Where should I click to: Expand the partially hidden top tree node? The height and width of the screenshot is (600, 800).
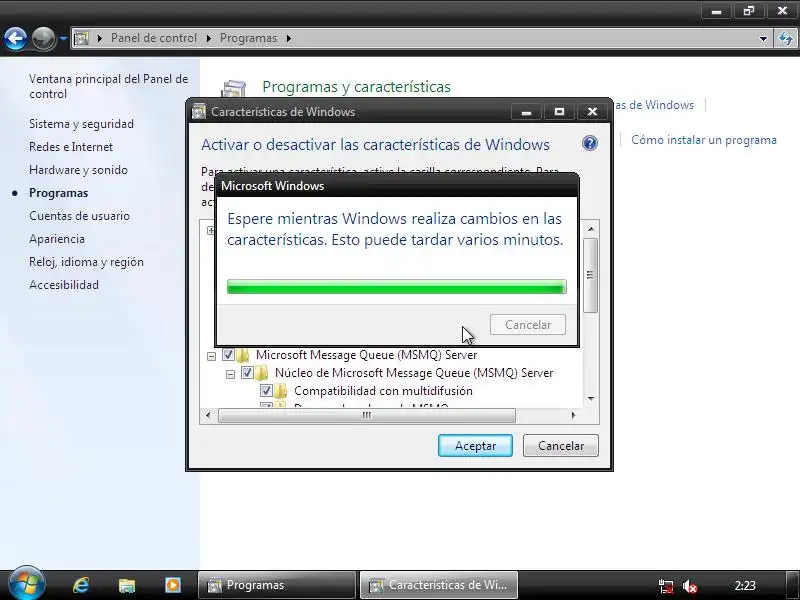(x=211, y=230)
